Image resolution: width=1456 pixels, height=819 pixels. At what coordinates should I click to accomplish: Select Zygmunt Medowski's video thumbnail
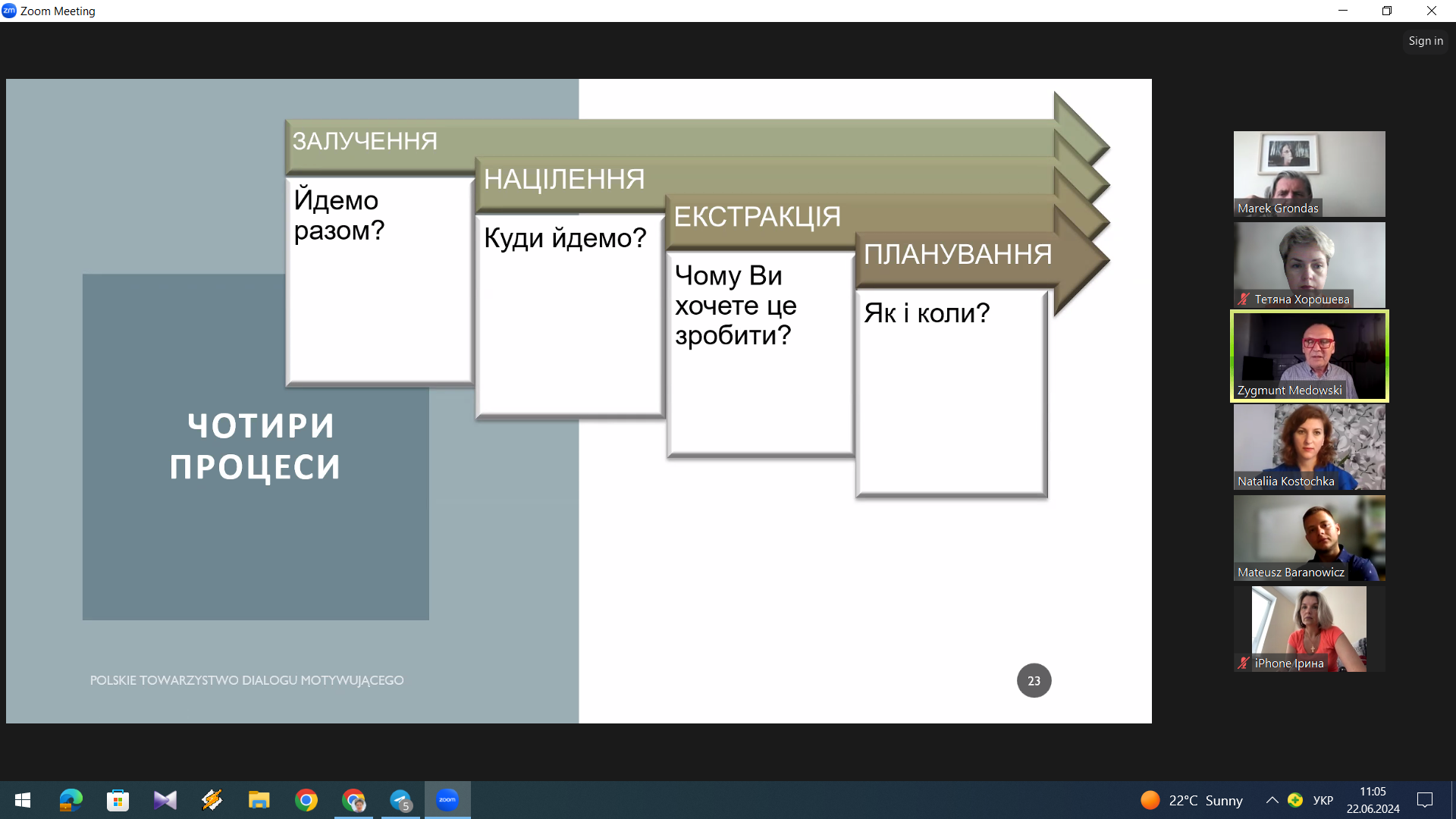(1309, 356)
